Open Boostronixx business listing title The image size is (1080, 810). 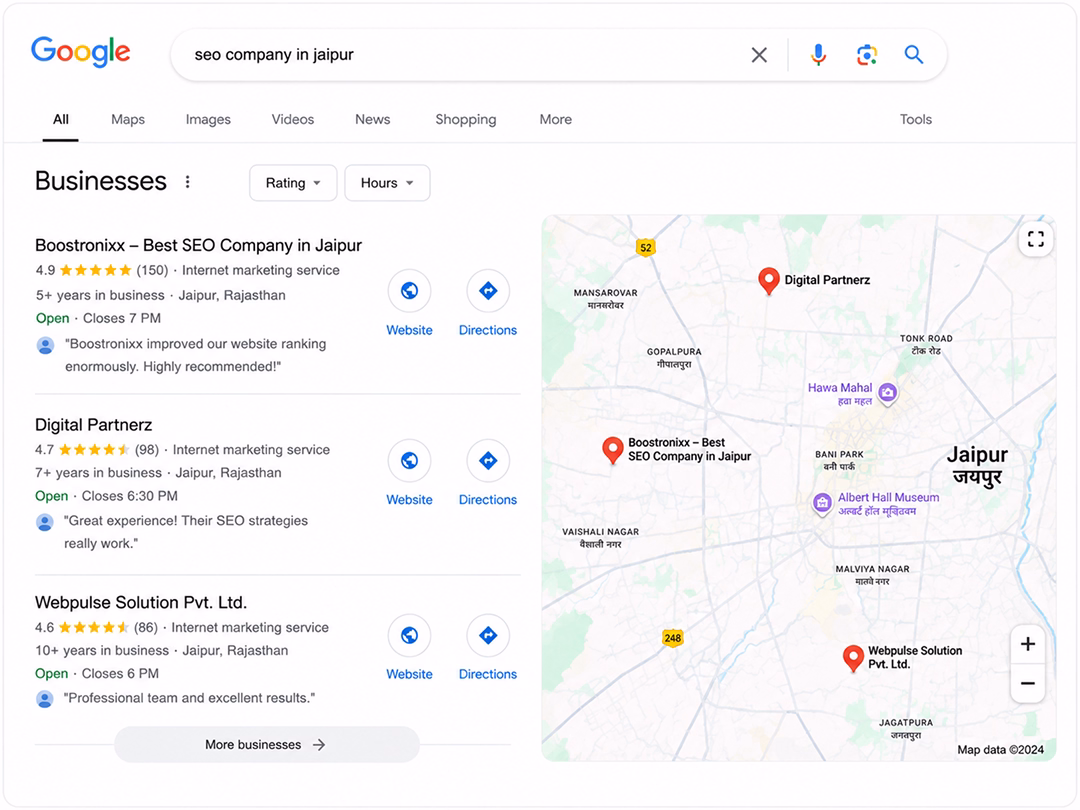pos(198,245)
